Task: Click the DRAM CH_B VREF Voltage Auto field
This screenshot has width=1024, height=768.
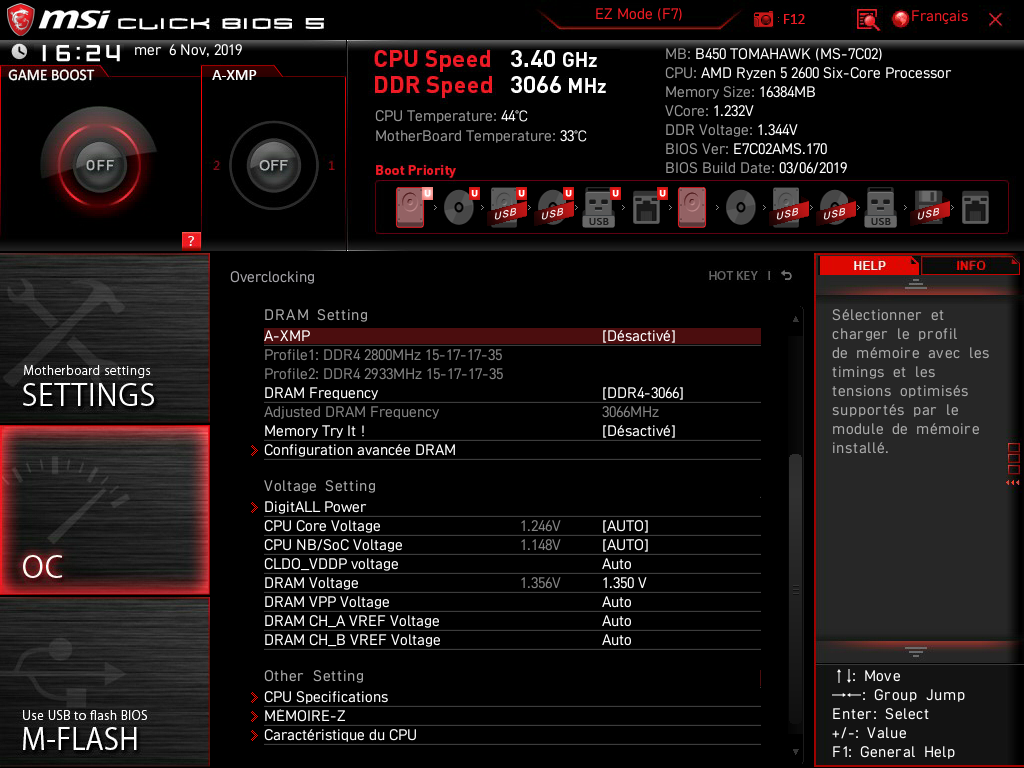Action: click(616, 640)
